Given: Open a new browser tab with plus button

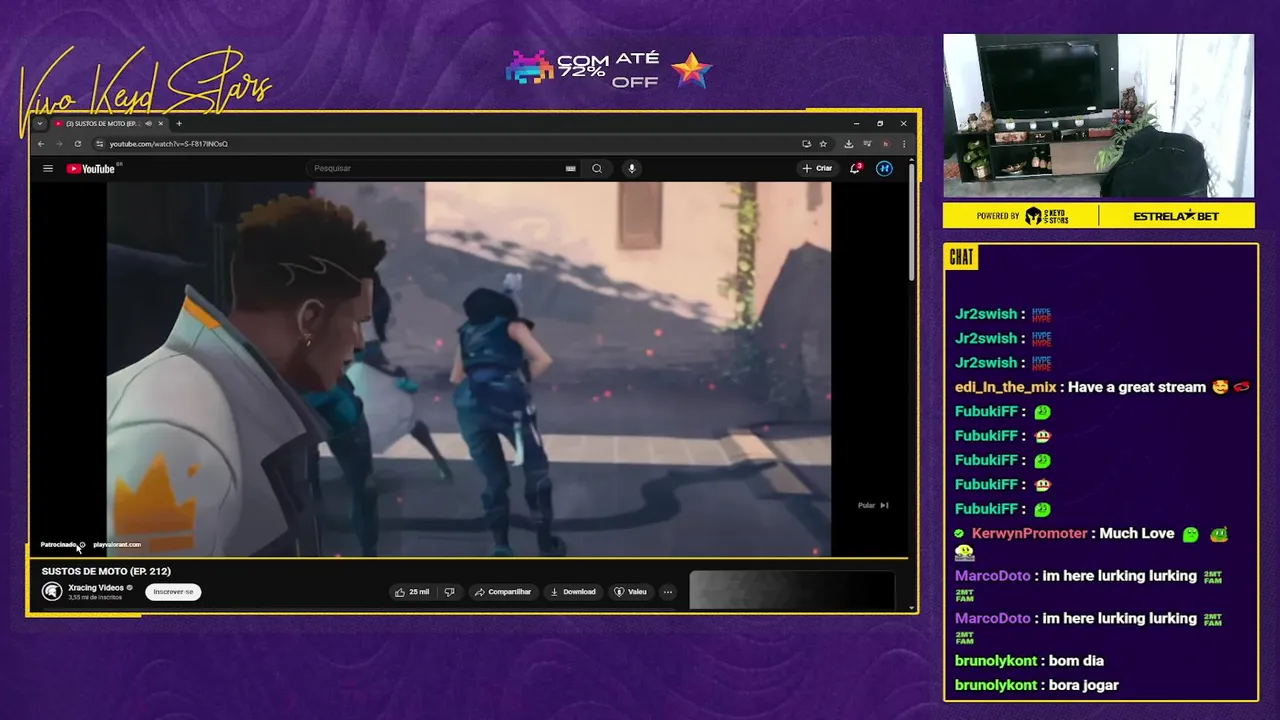Looking at the screenshot, I should (x=179, y=124).
